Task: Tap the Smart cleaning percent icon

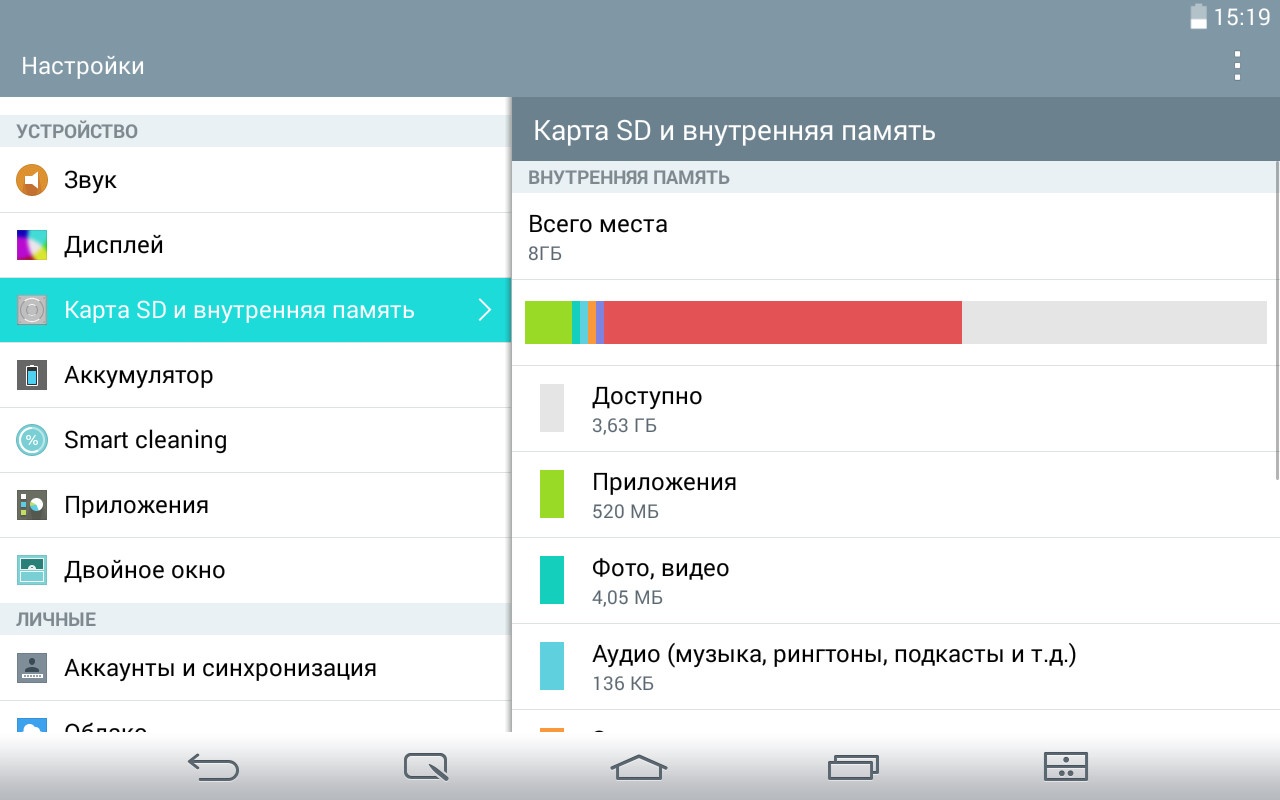Action: (x=32, y=440)
